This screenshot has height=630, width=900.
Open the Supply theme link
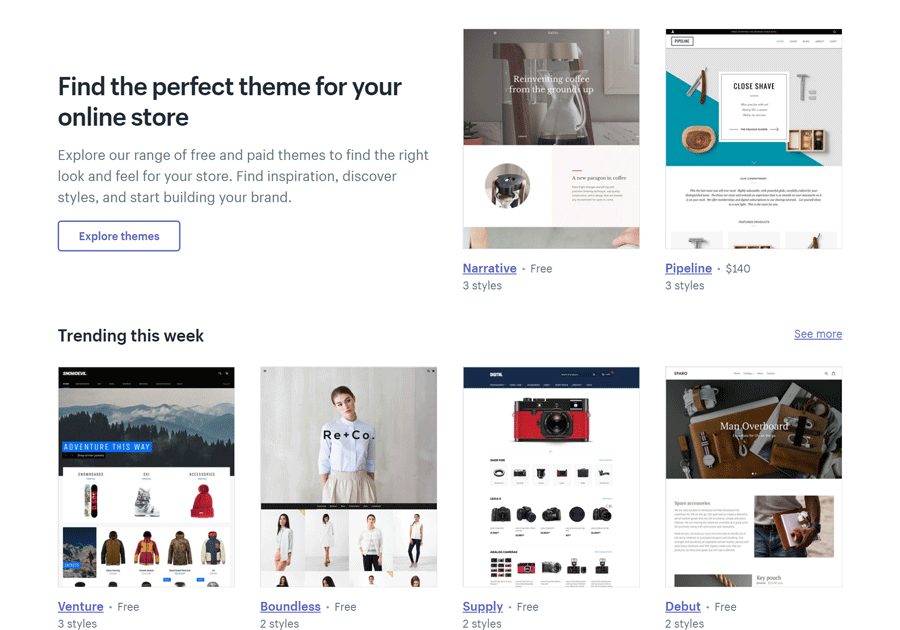tap(483, 606)
